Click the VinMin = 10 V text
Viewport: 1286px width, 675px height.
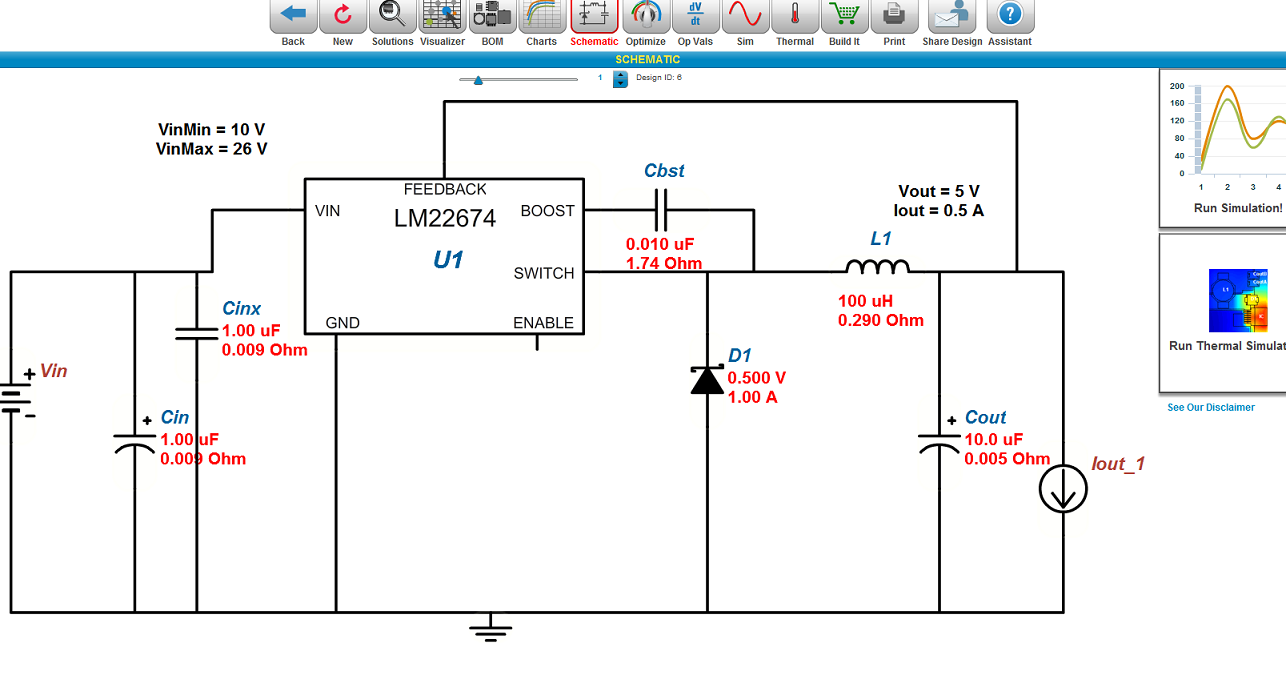(x=212, y=129)
